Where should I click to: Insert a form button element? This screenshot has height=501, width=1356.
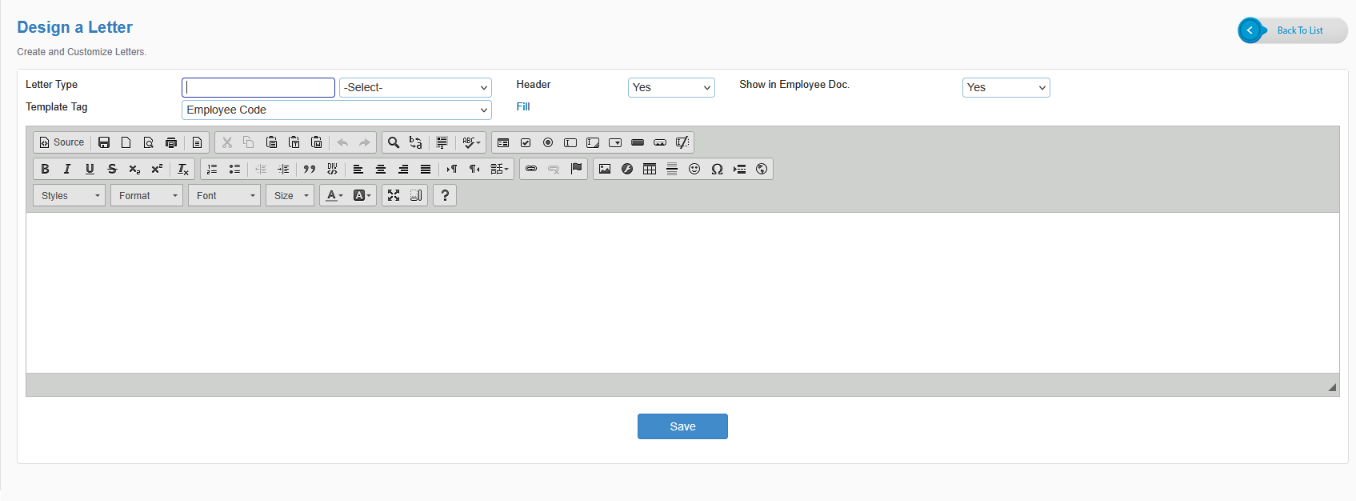point(637,143)
